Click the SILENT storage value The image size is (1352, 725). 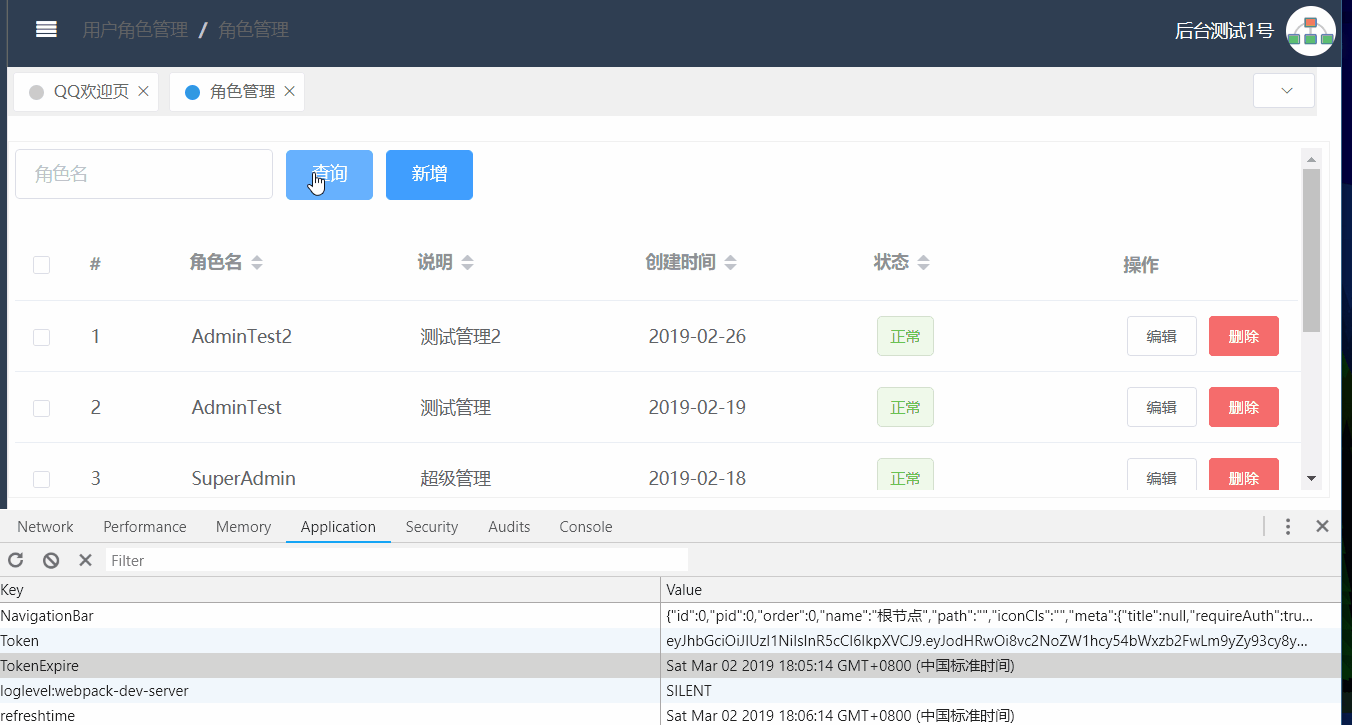click(689, 691)
